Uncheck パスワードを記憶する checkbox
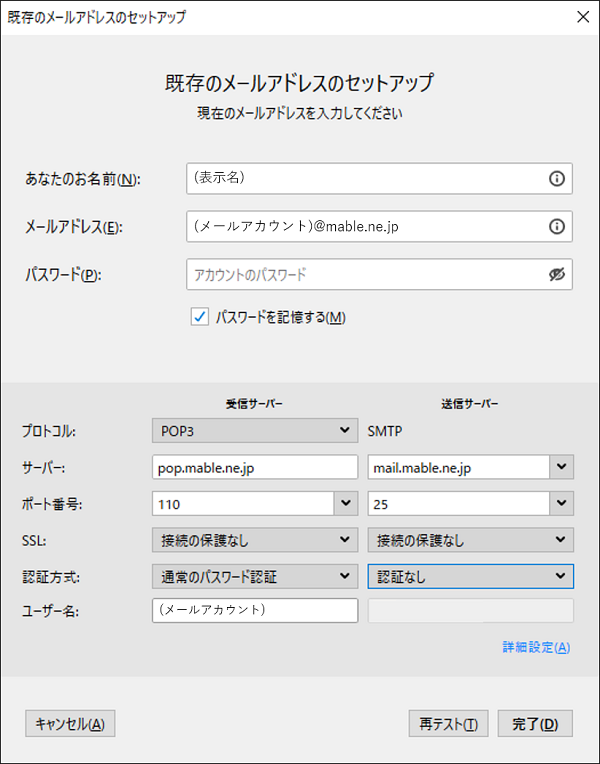This screenshot has height=764, width=600. [200, 317]
